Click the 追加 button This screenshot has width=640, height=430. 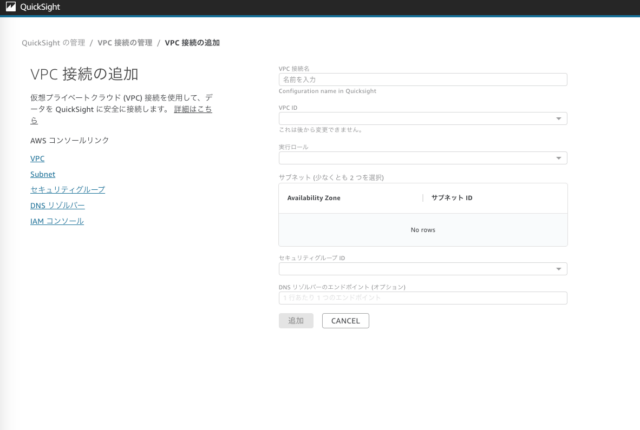tap(296, 321)
